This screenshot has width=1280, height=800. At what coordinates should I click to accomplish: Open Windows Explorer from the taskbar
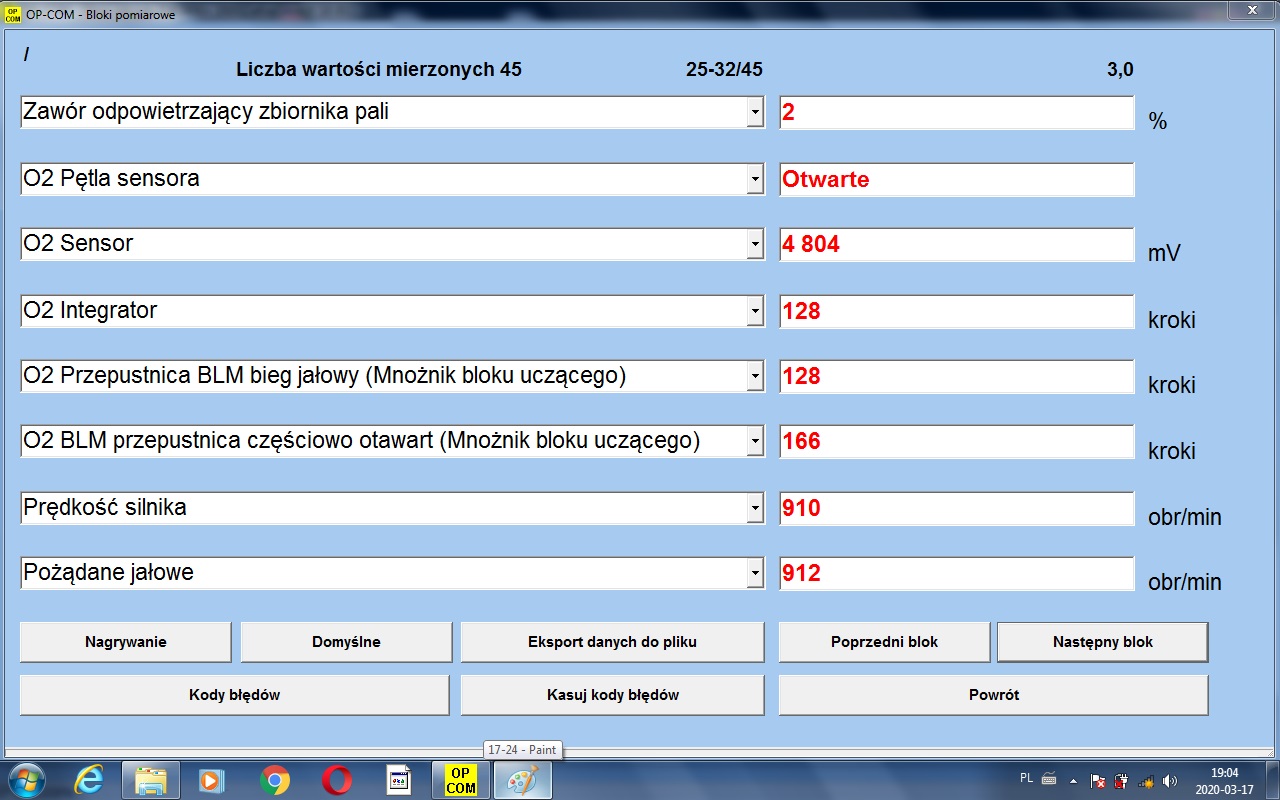click(151, 780)
